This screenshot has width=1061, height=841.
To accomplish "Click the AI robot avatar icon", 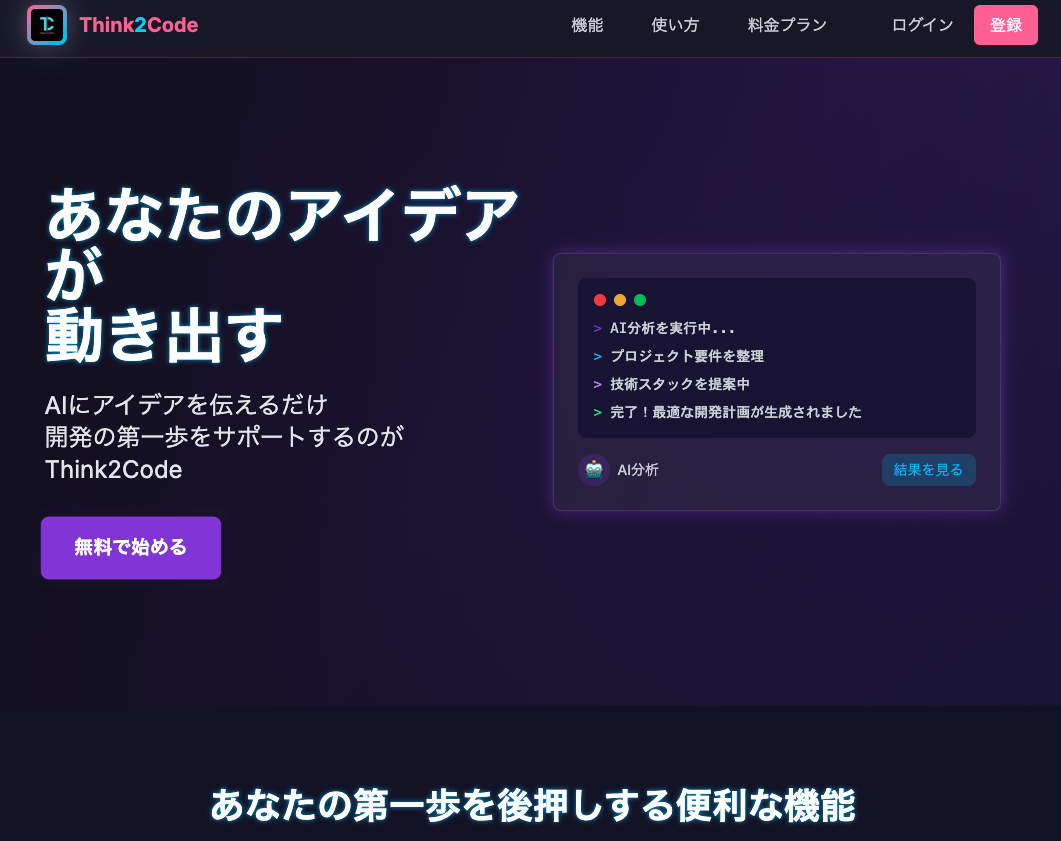I will (594, 470).
